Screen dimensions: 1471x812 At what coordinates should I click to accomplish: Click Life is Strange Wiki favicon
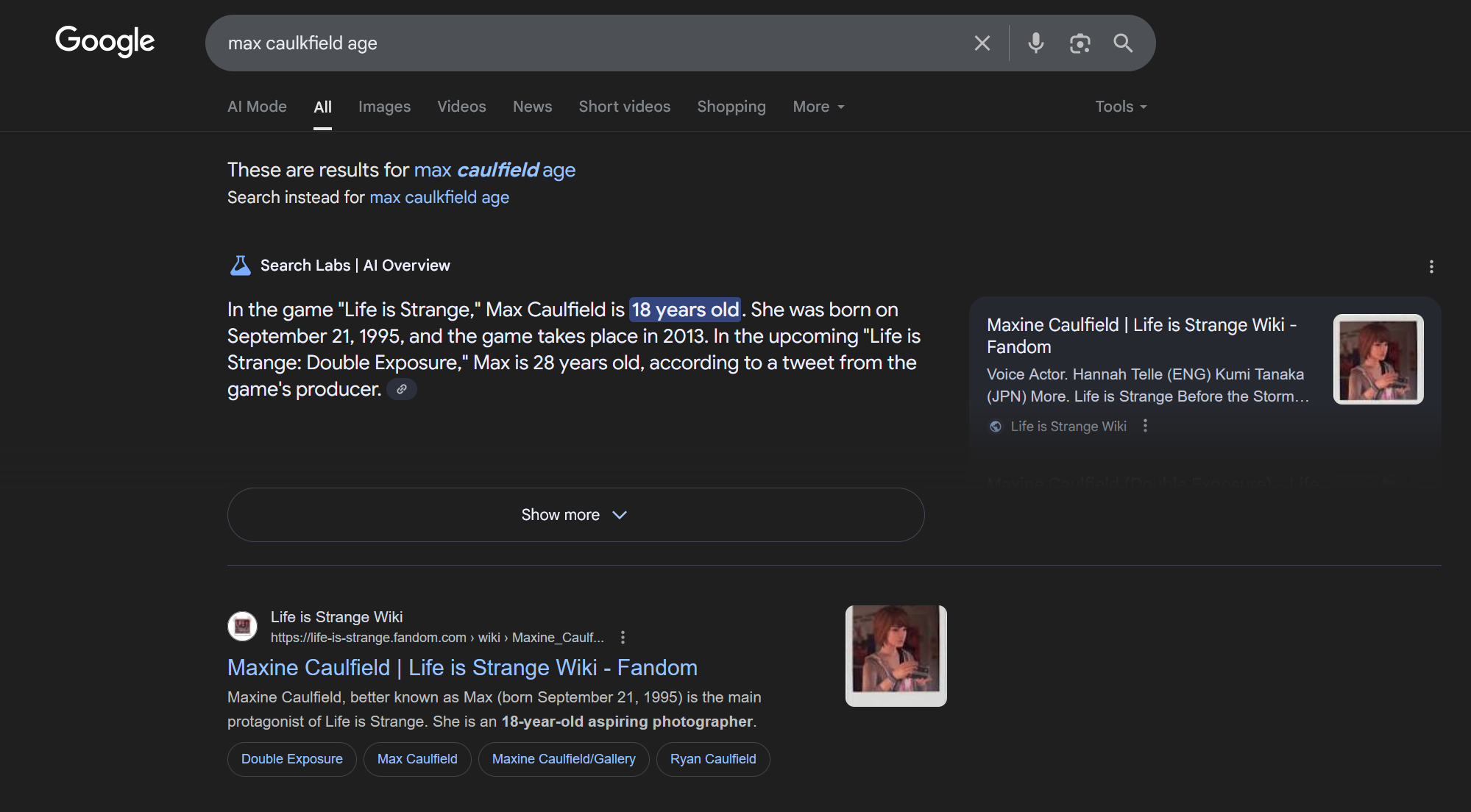[x=242, y=627]
